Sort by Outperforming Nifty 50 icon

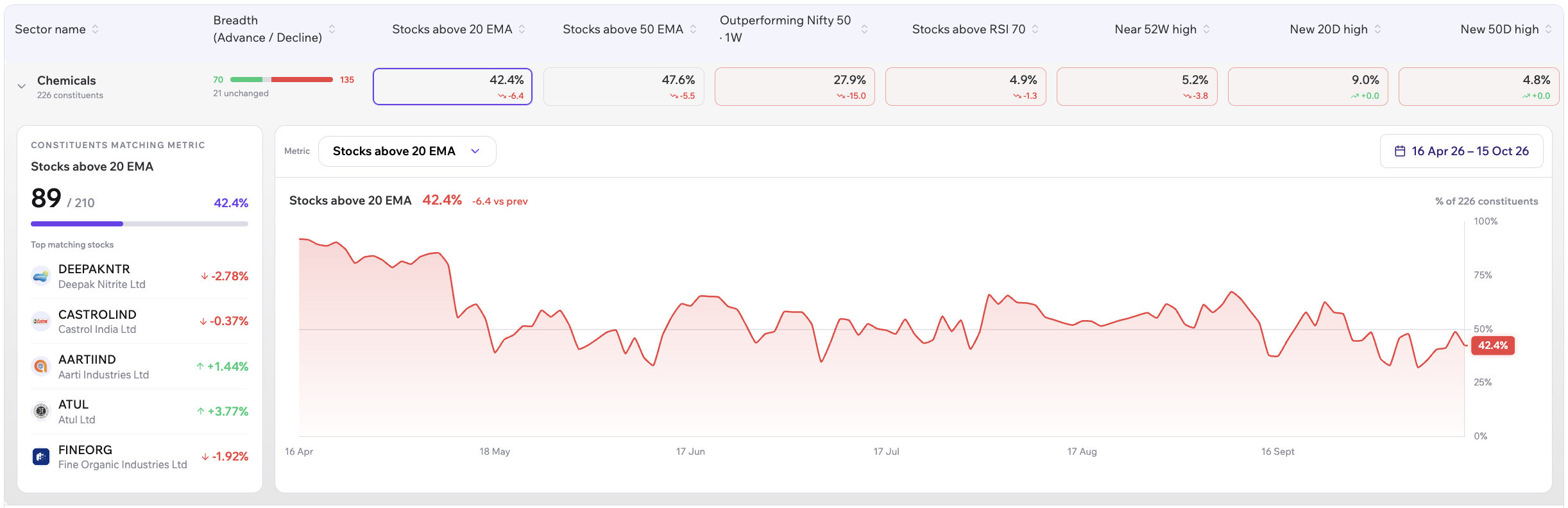(864, 29)
